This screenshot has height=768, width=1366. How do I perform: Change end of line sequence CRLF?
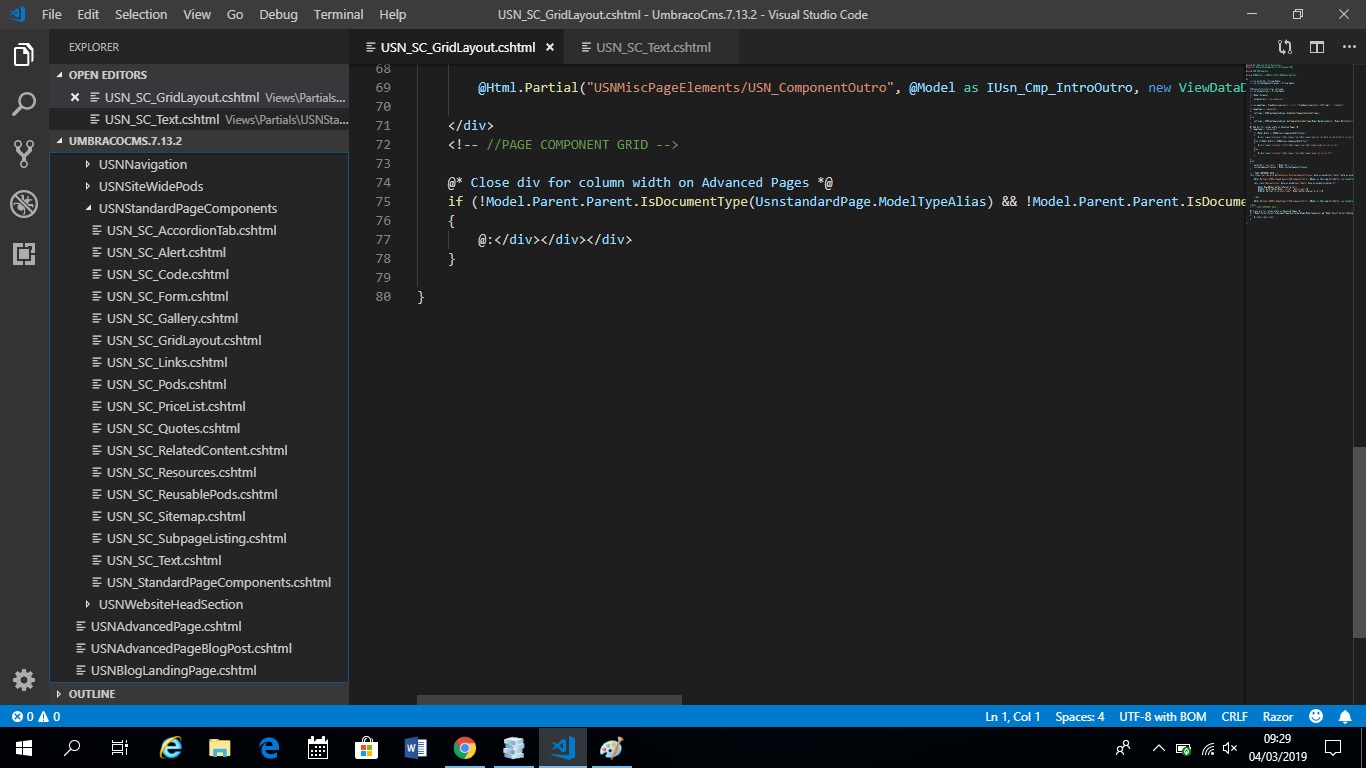click(1235, 717)
